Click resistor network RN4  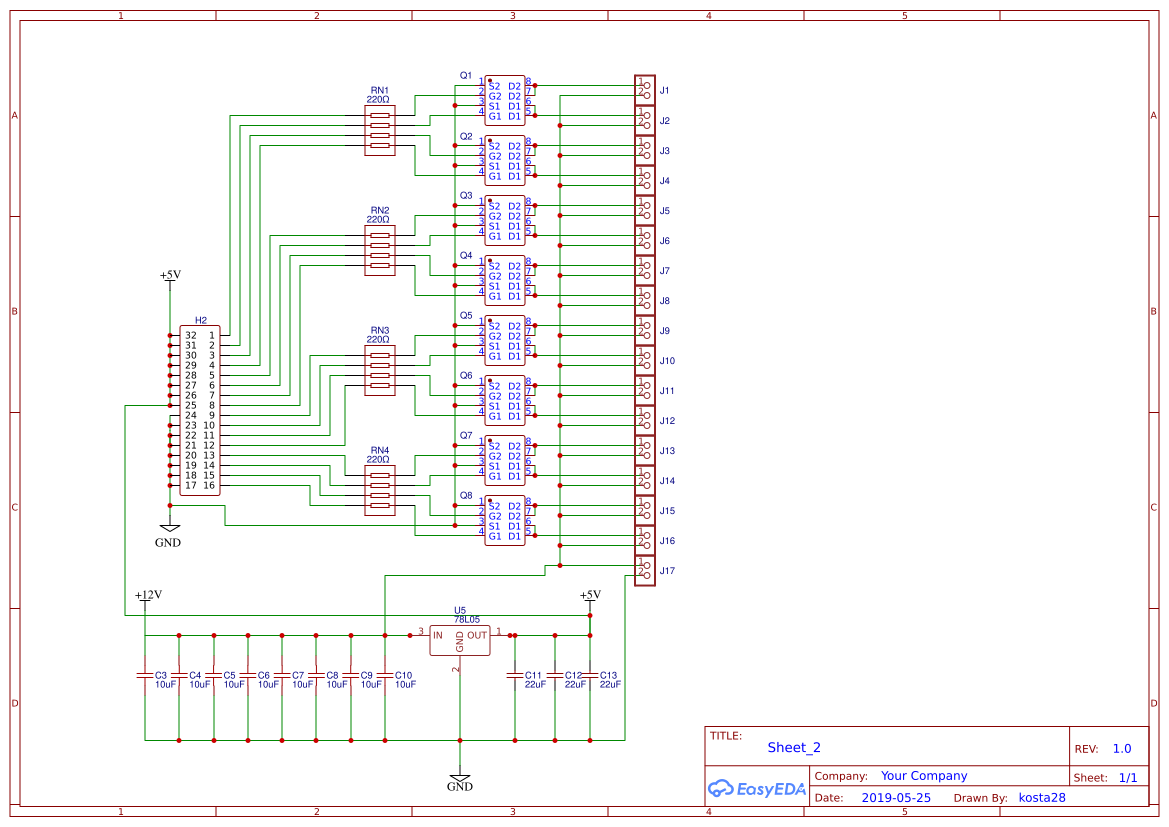pyautogui.click(x=380, y=490)
